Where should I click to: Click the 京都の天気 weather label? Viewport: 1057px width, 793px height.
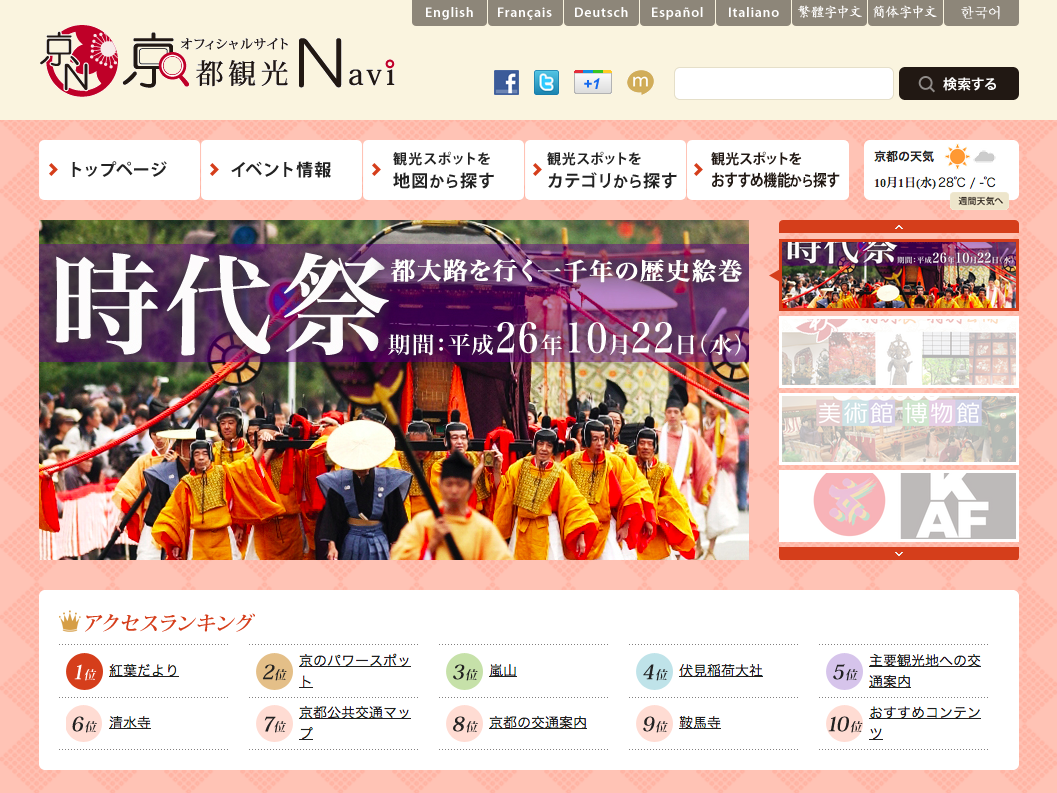click(x=904, y=156)
